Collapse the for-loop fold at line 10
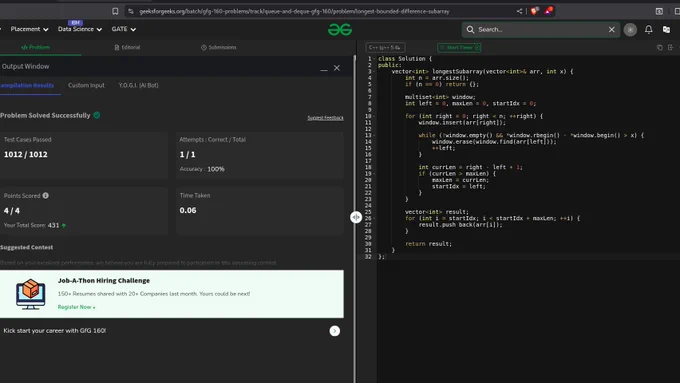 374,116
